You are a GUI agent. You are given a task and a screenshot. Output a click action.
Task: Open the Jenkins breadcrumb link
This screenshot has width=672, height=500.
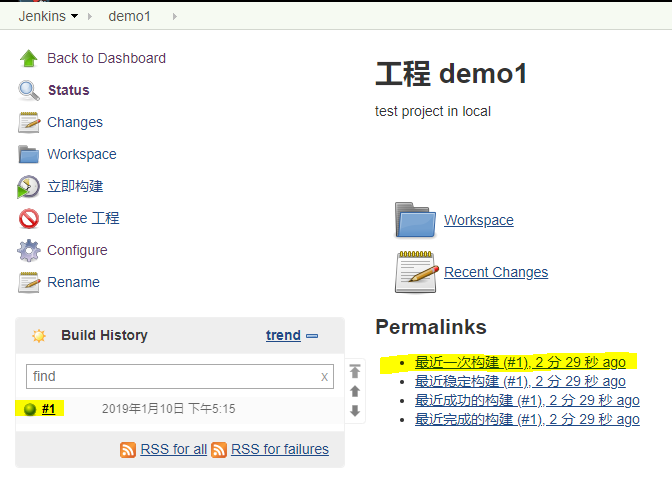pos(42,16)
